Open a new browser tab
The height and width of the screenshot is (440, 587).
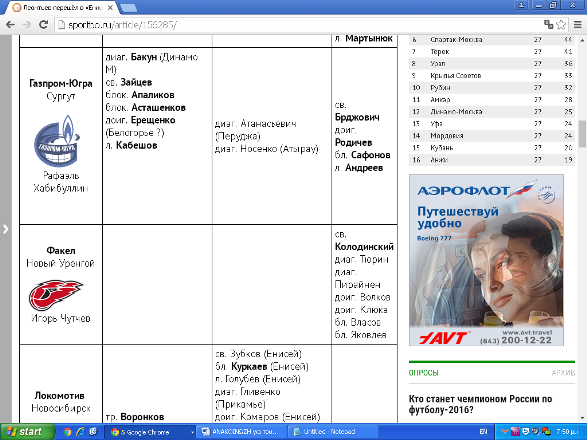(128, 7)
